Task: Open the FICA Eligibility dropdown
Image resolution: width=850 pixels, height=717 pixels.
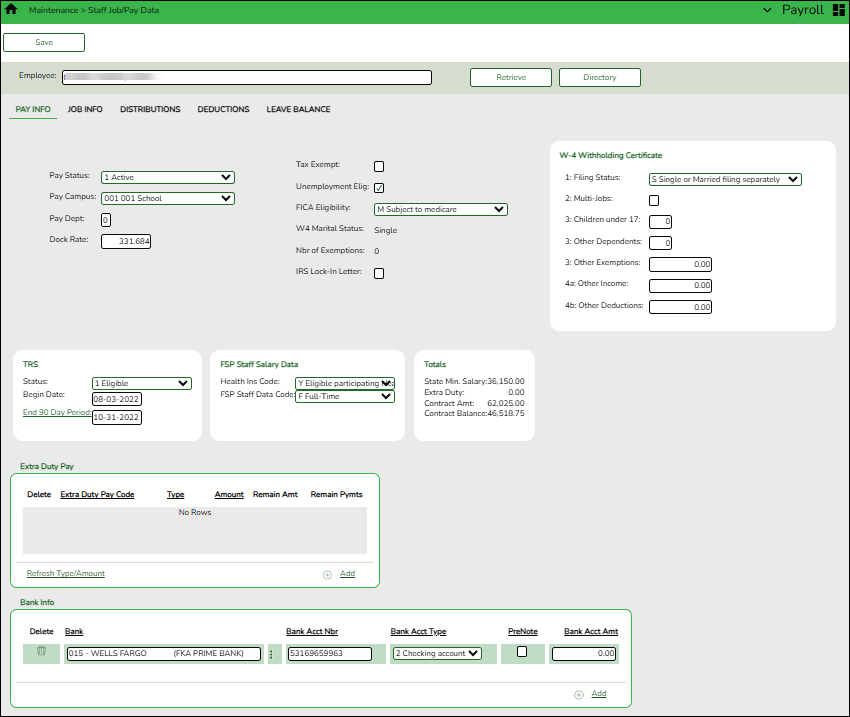Action: point(441,209)
